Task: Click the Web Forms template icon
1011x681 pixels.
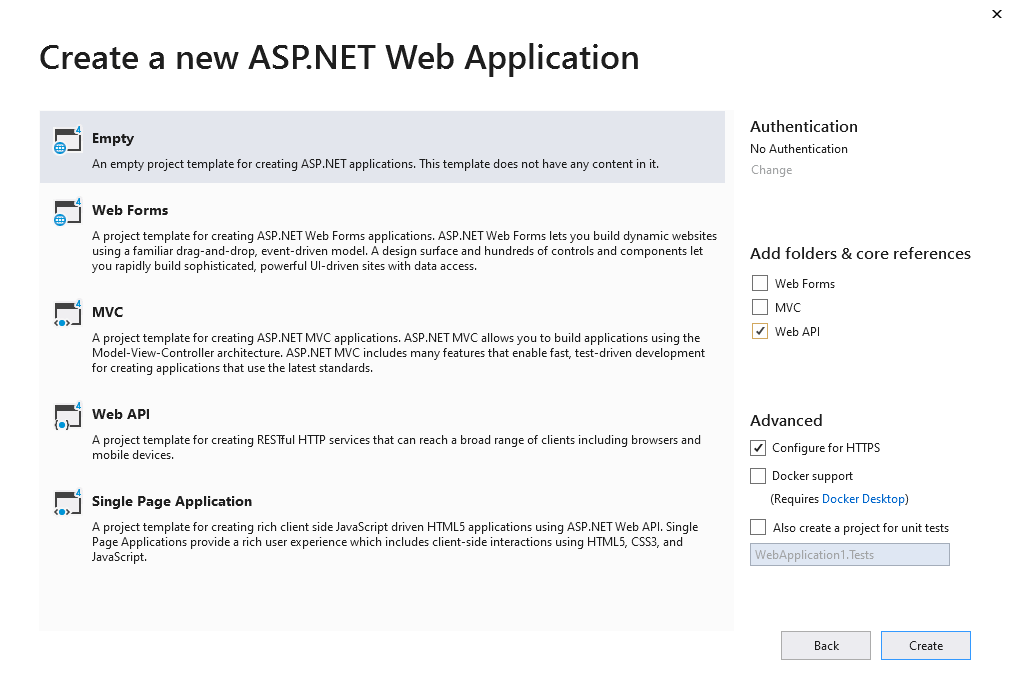Action: (x=66, y=212)
